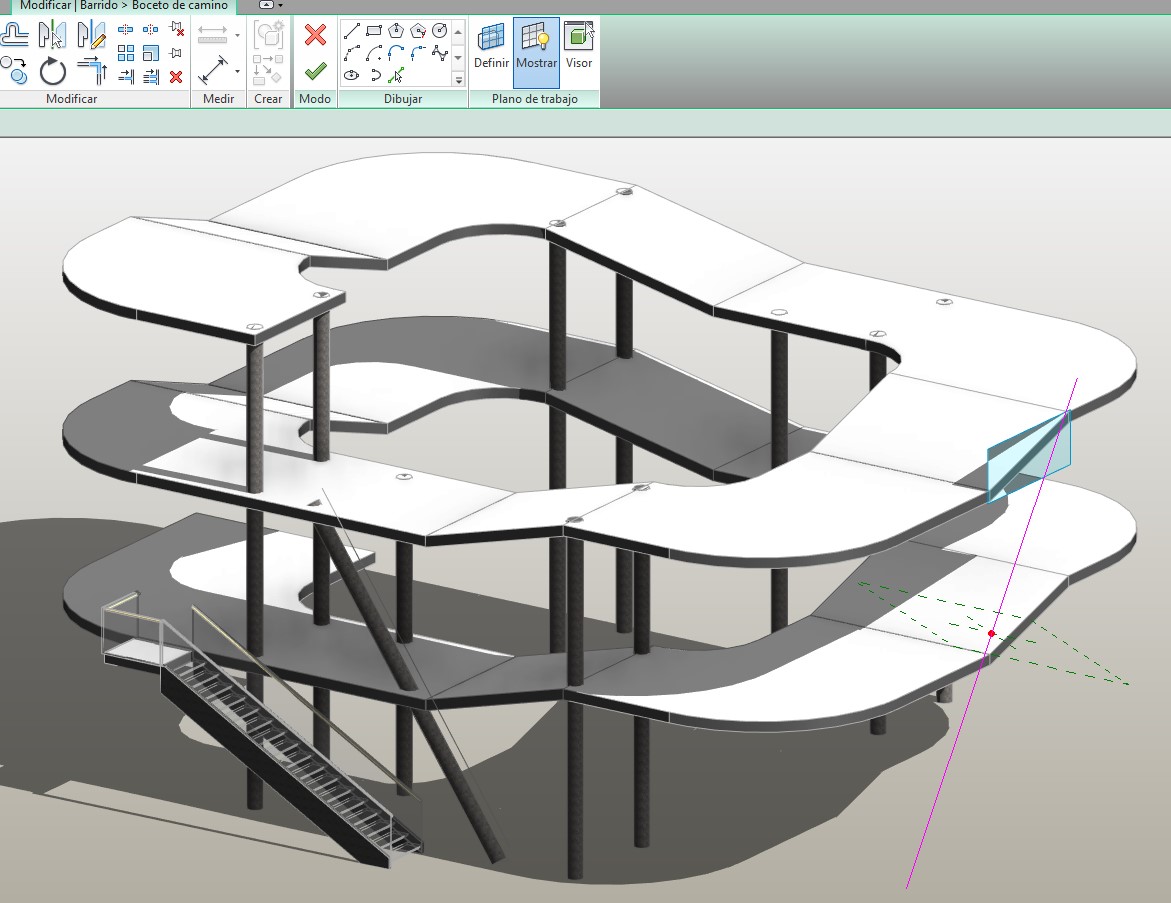Expand the measure-between-references dropdown arrow
The image size is (1171, 903).
(238, 36)
